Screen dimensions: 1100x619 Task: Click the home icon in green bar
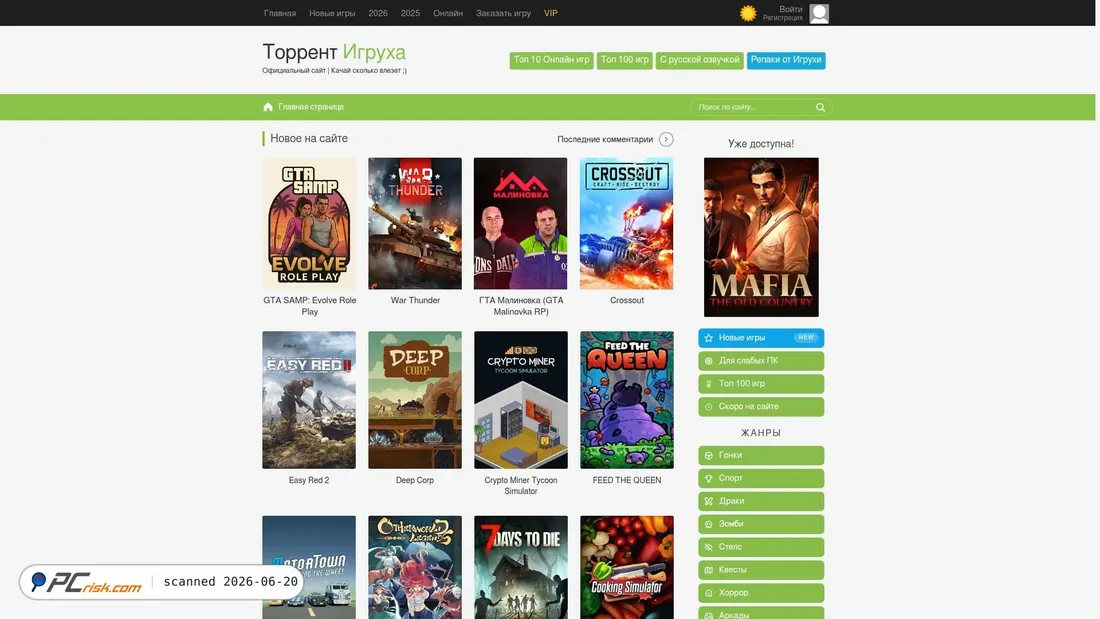point(268,107)
